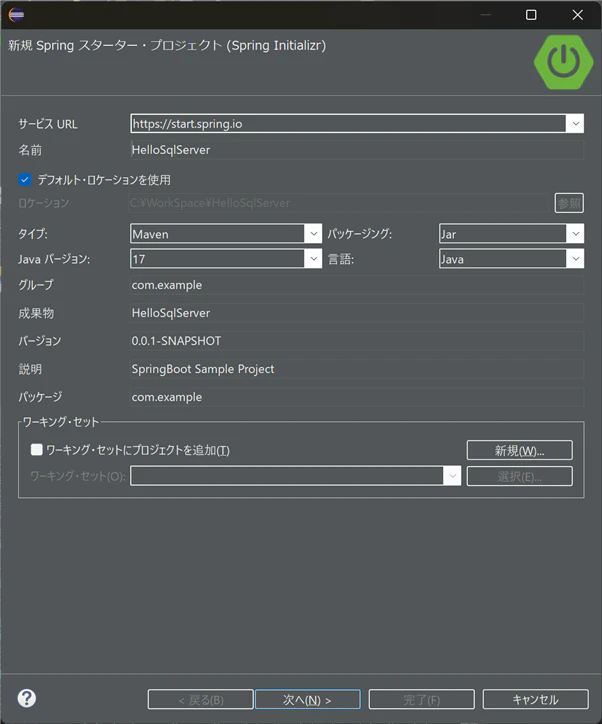Enable ワーキング・セットにプロジェクトを追加 checkbox

tap(36, 449)
